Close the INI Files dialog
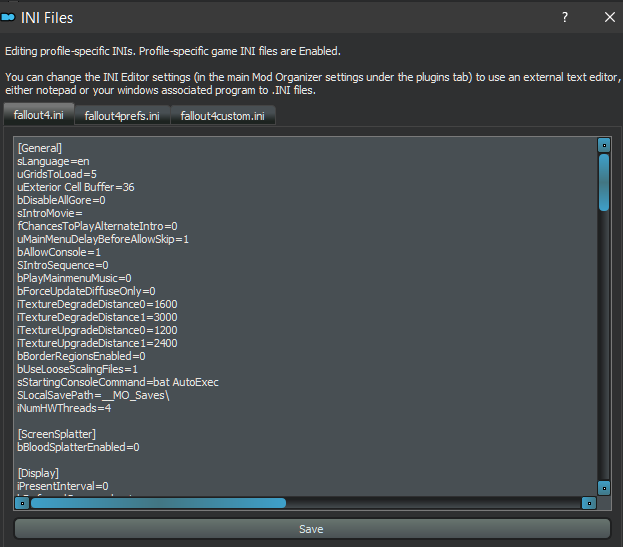 click(x=609, y=17)
